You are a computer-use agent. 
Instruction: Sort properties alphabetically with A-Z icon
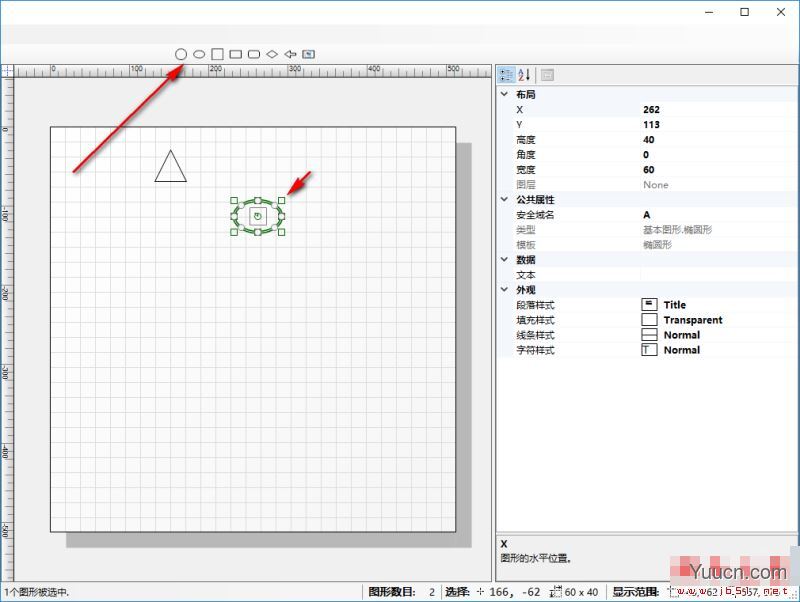pos(524,75)
